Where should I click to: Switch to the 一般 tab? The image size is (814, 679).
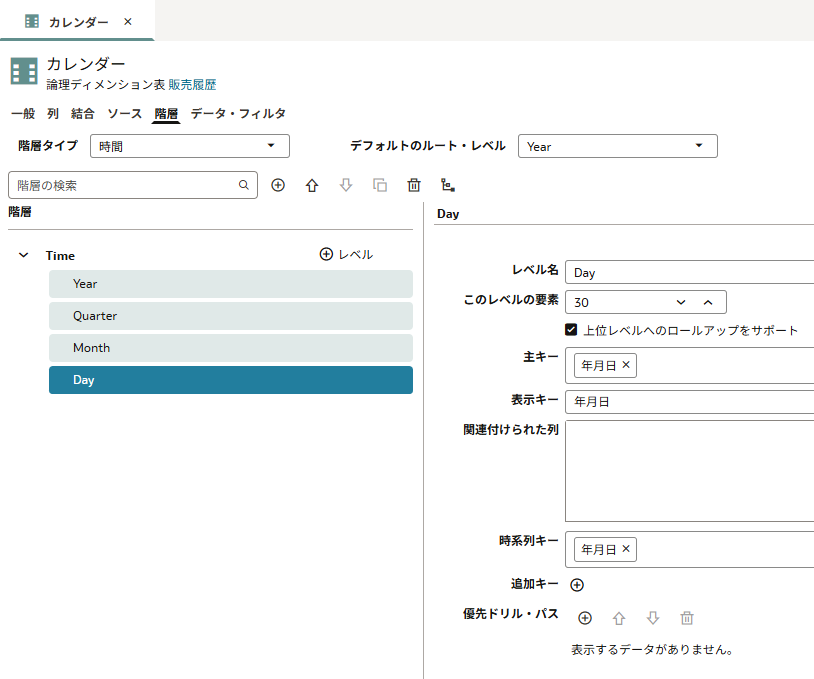[x=23, y=113]
